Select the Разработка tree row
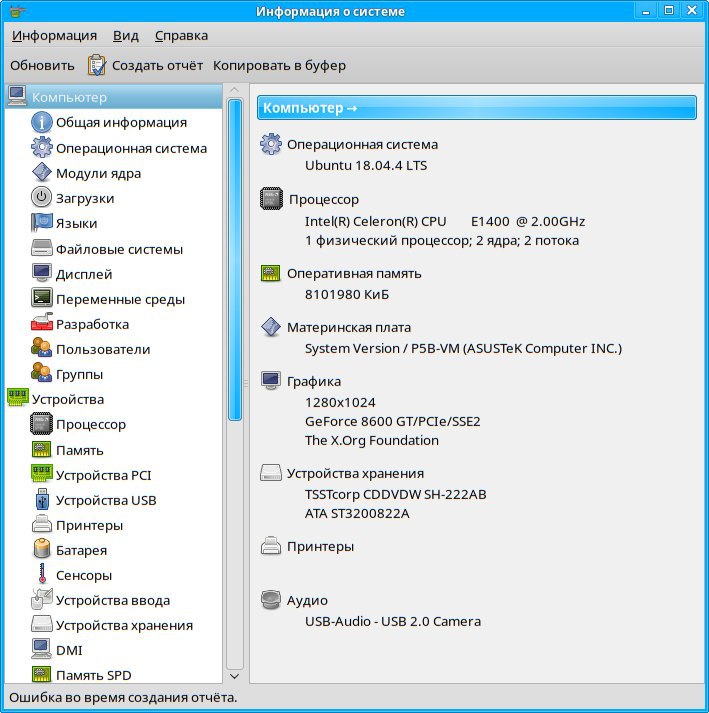Viewport: 709px width, 713px height. 114,323
